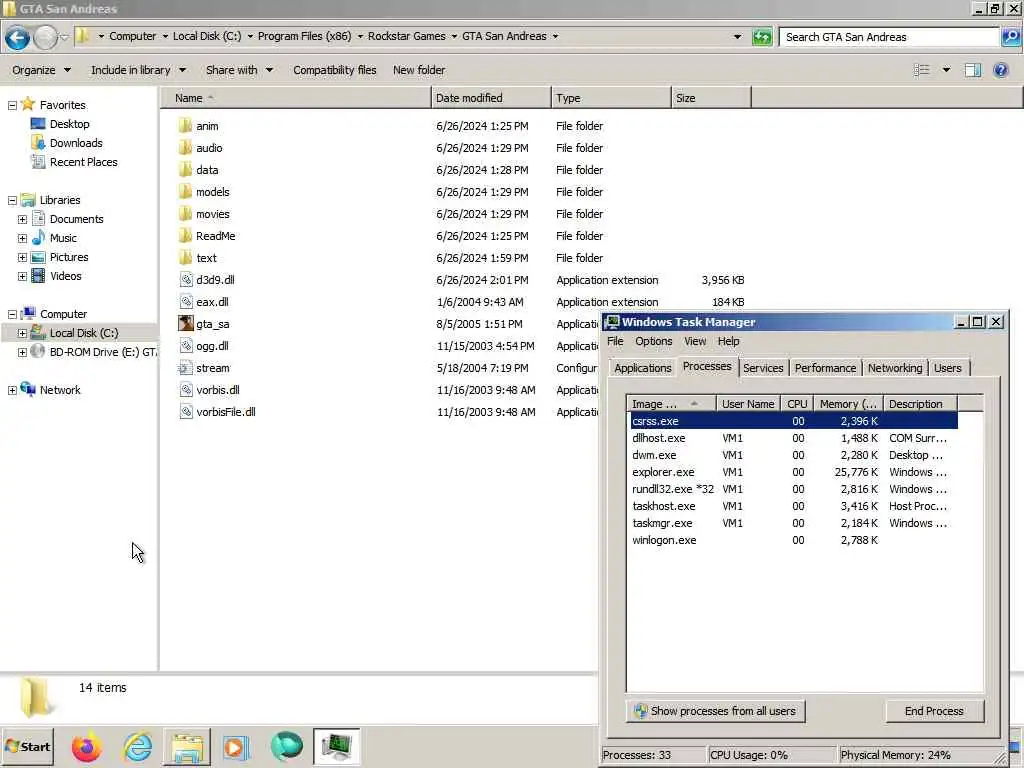Sort files by the Date modified column
This screenshot has height=768, width=1024.
tap(491, 98)
